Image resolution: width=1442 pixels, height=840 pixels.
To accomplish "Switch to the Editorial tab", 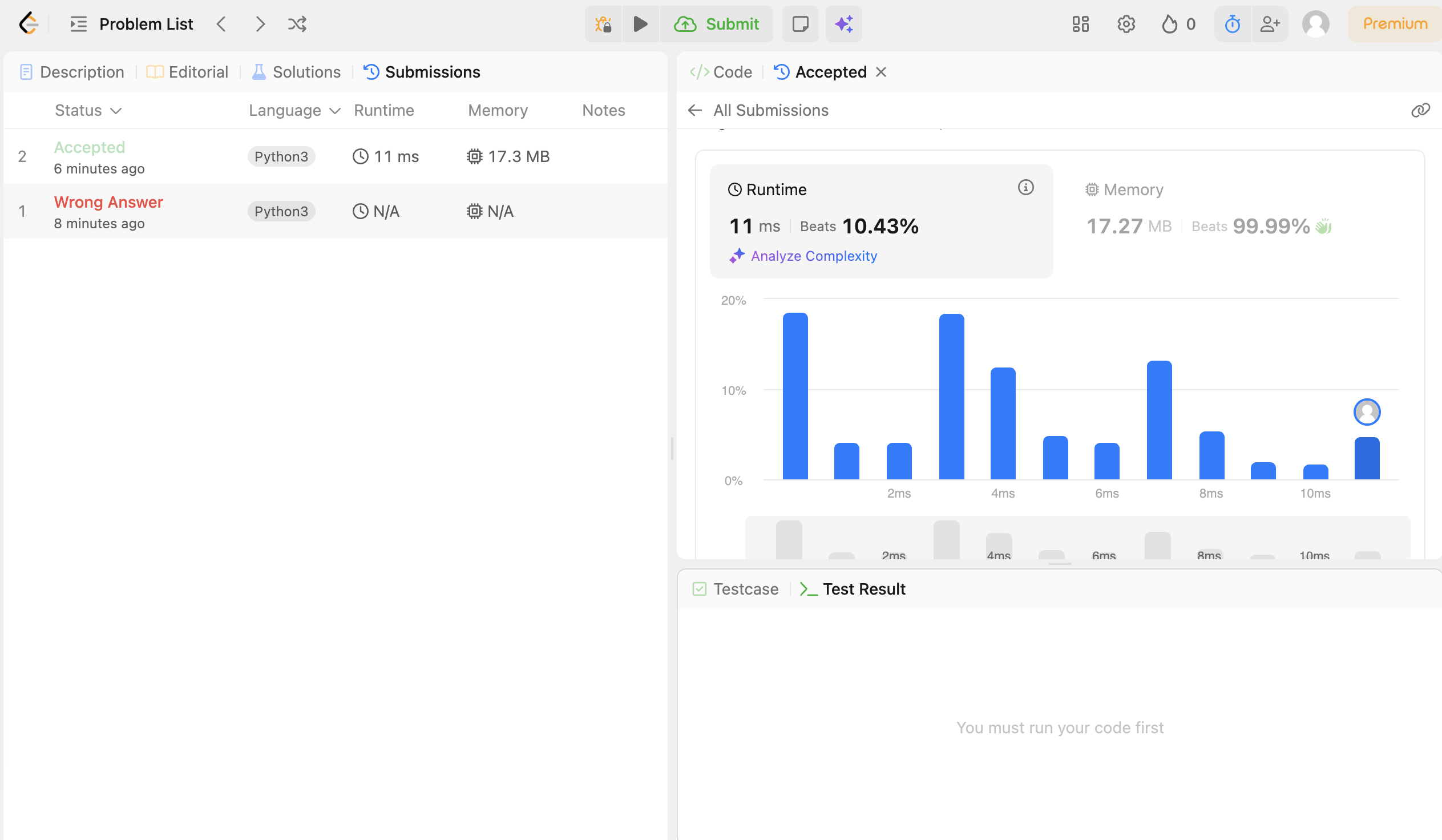I will click(x=187, y=72).
